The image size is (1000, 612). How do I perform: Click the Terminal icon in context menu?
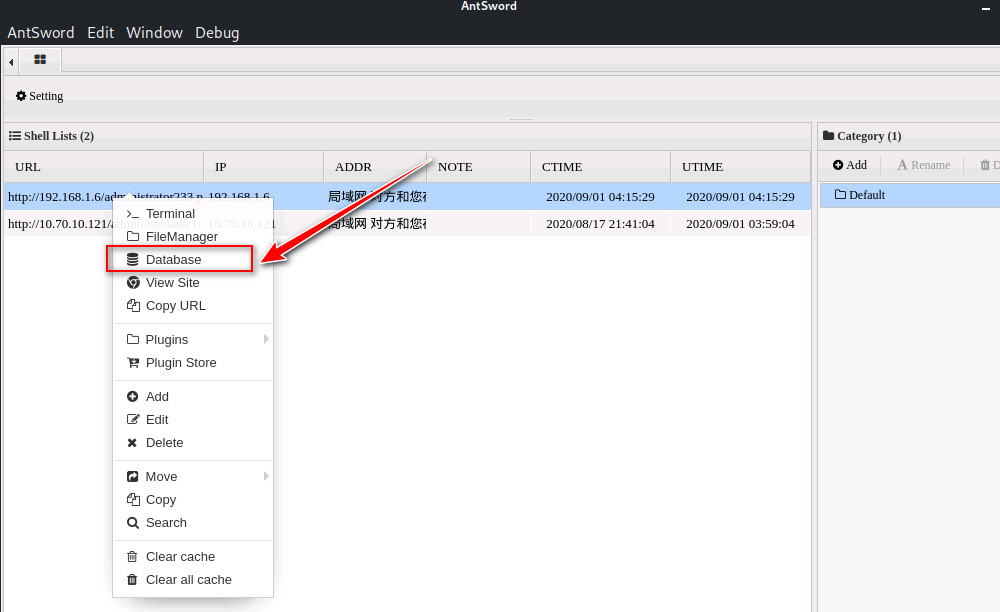click(133, 214)
